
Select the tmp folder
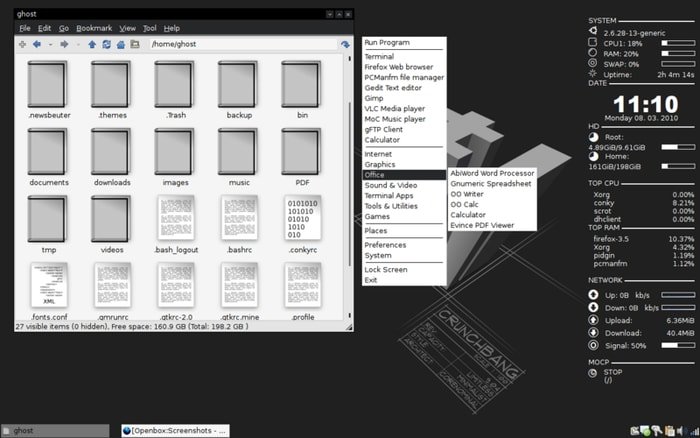pos(49,225)
